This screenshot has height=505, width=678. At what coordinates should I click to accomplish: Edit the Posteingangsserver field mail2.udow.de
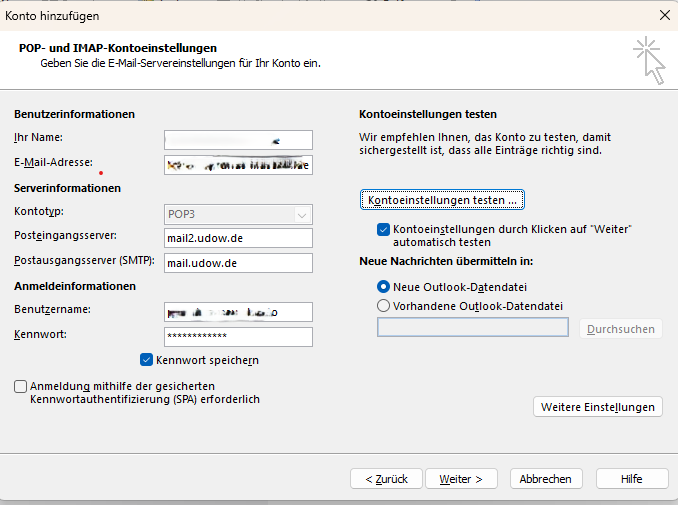pos(238,238)
